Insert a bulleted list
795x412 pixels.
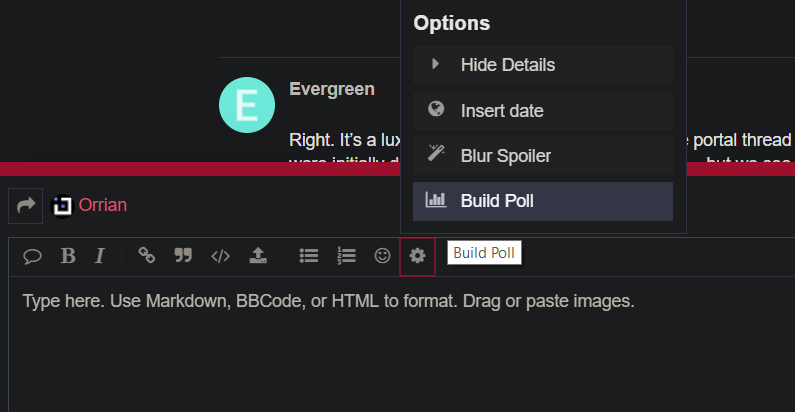point(309,256)
